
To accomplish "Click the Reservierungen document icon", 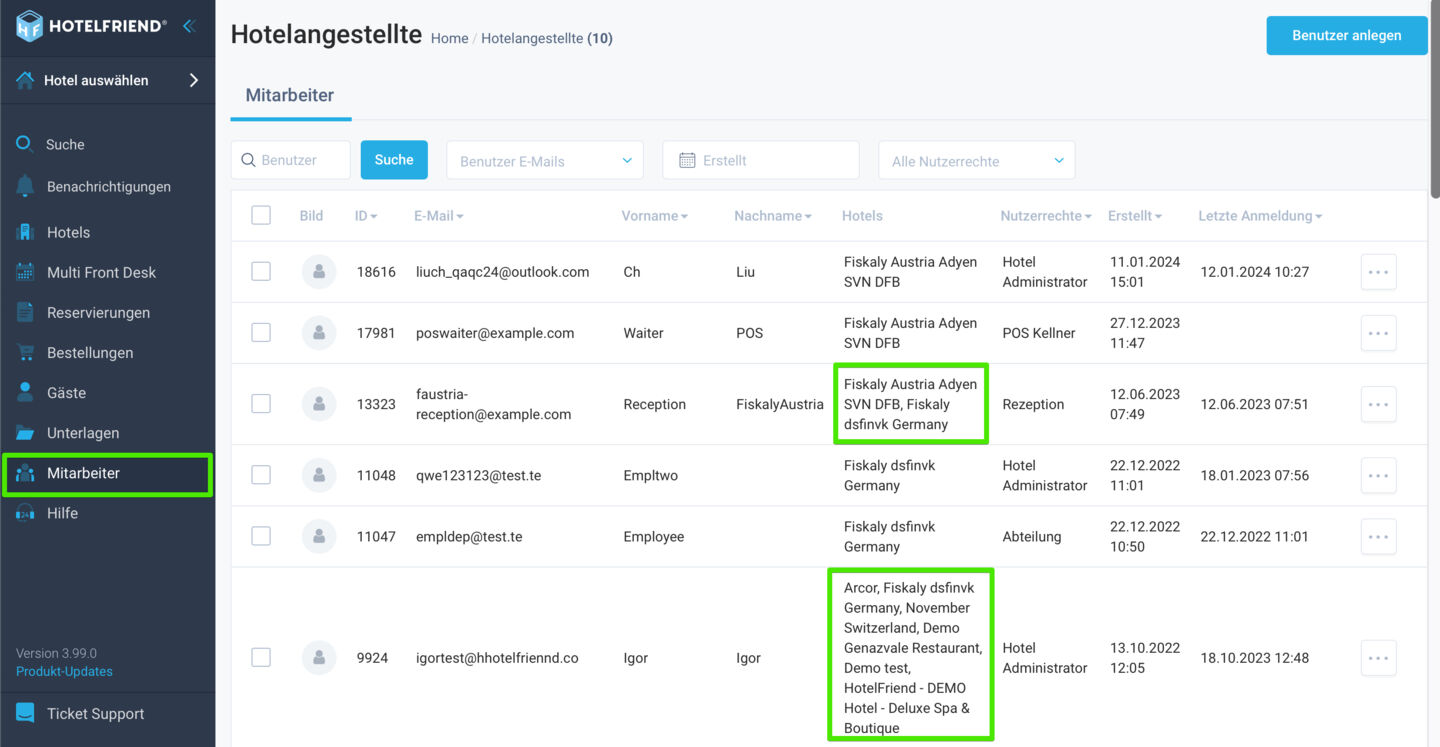I will [25, 312].
